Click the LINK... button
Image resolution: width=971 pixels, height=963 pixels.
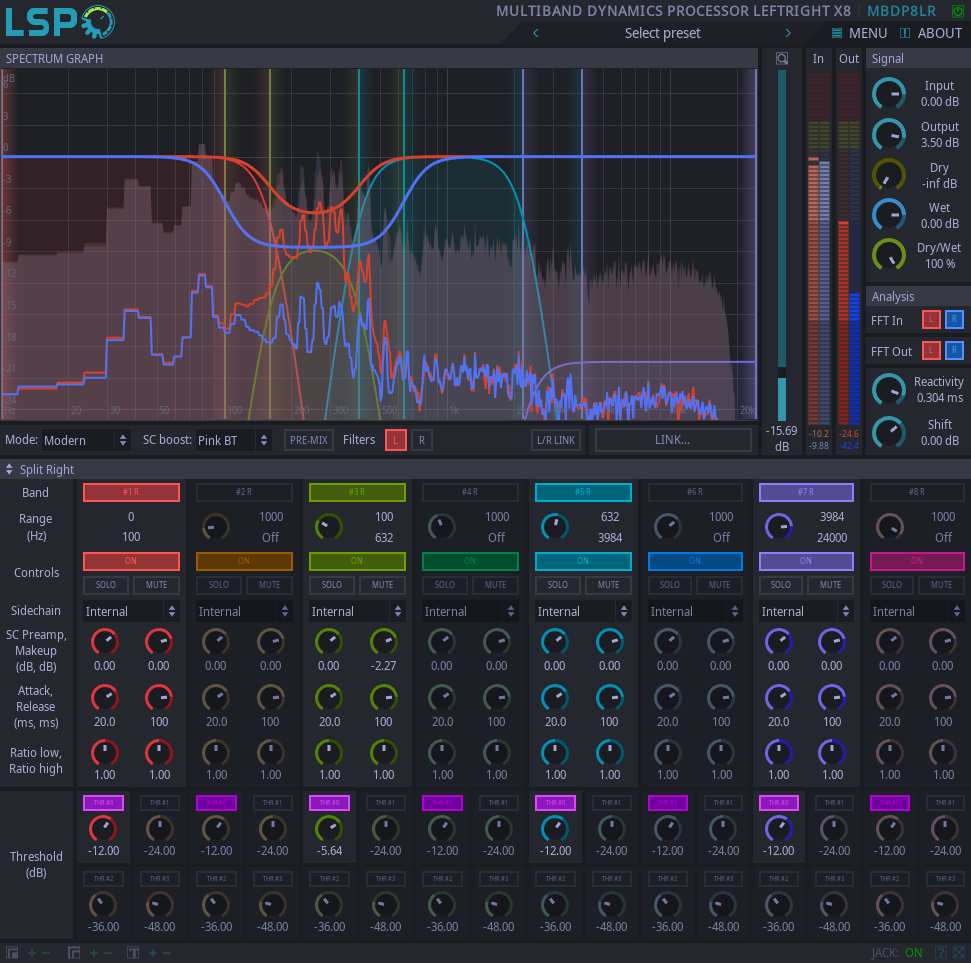(671, 439)
